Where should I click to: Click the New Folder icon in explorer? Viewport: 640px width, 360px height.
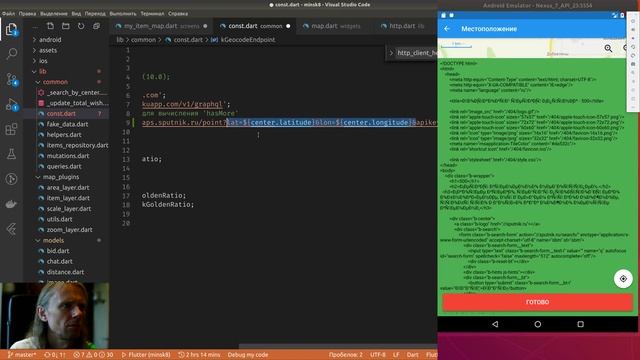(x=65, y=26)
